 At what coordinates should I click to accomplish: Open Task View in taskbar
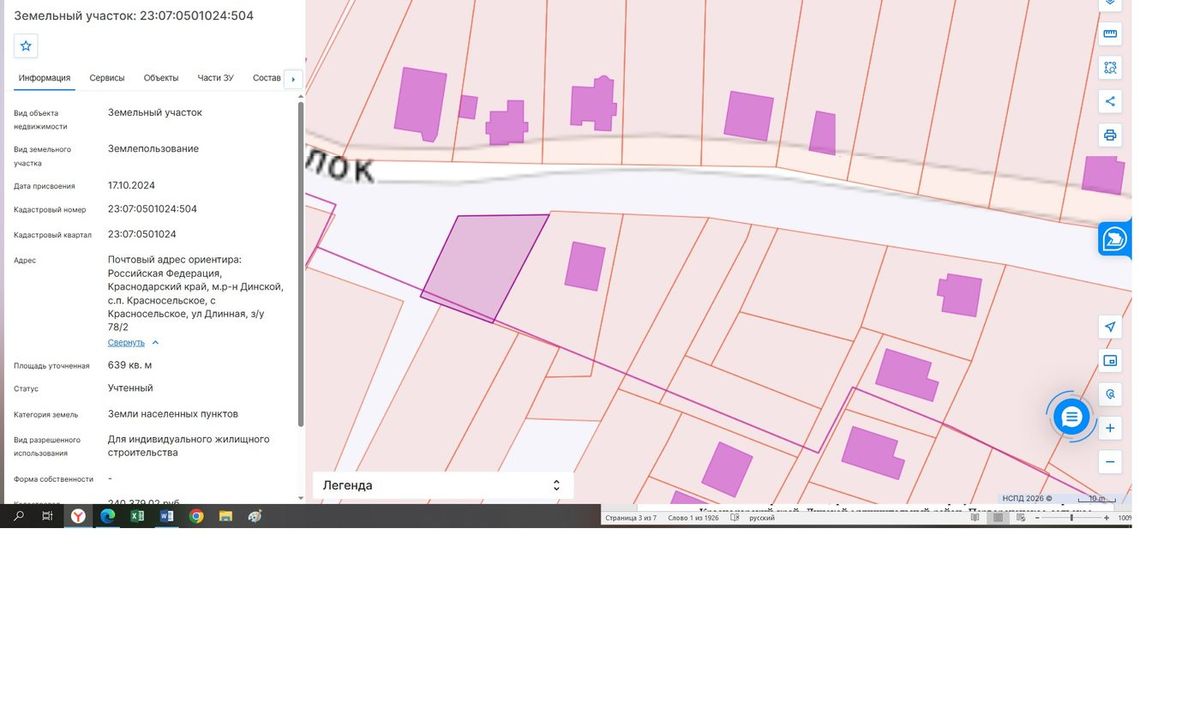pyautogui.click(x=47, y=516)
